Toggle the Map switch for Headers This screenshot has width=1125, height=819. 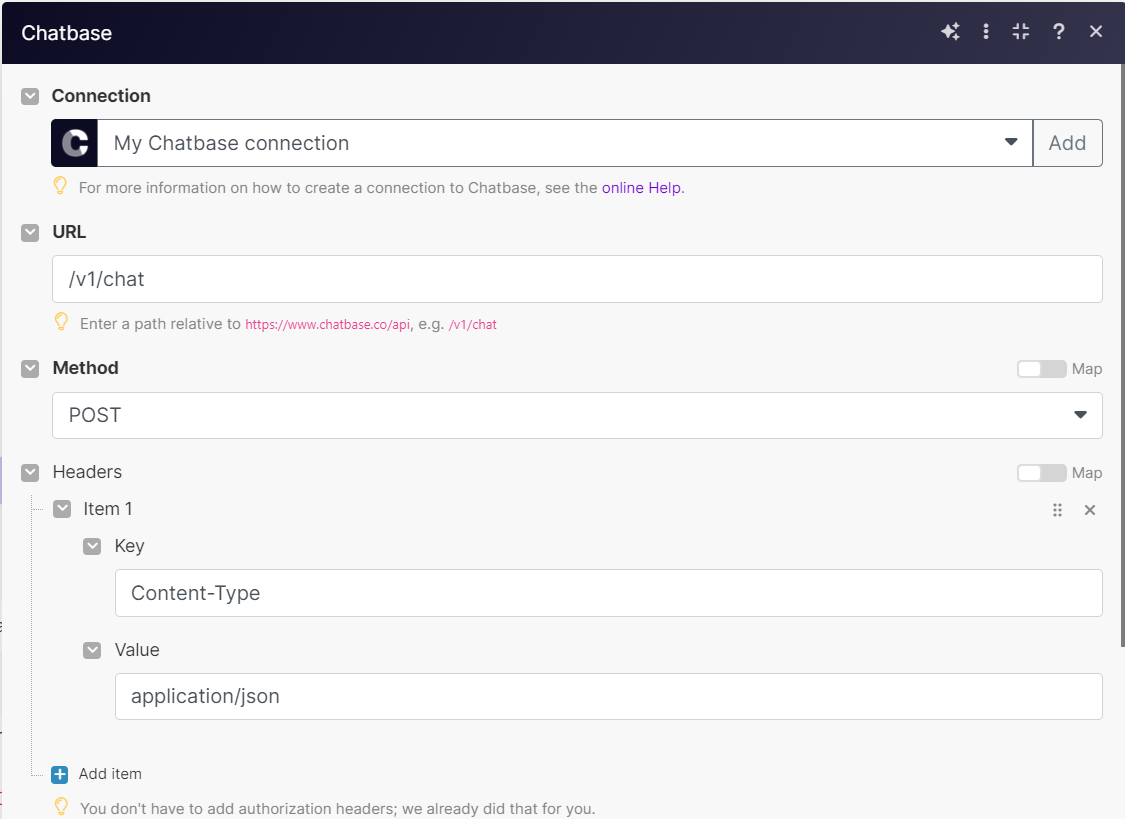pyautogui.click(x=1041, y=473)
